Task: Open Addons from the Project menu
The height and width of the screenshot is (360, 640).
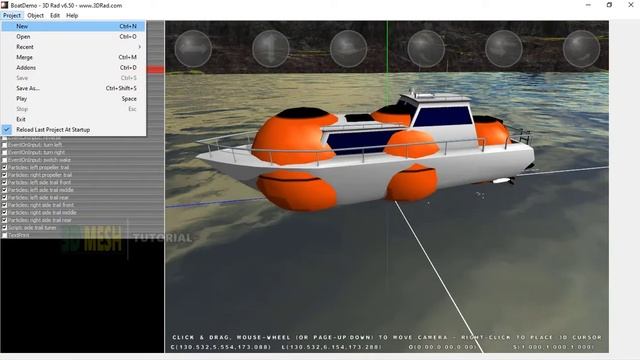Action: 73,68
